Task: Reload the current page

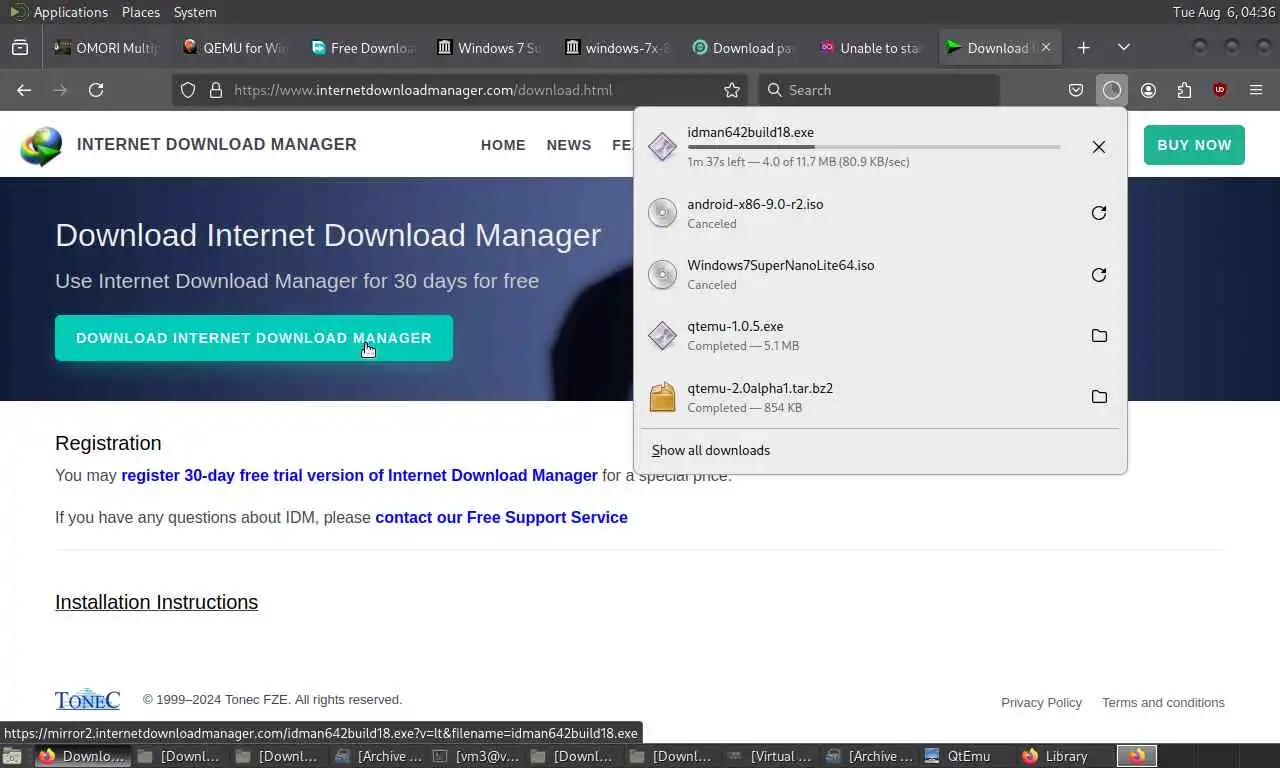Action: click(96, 90)
